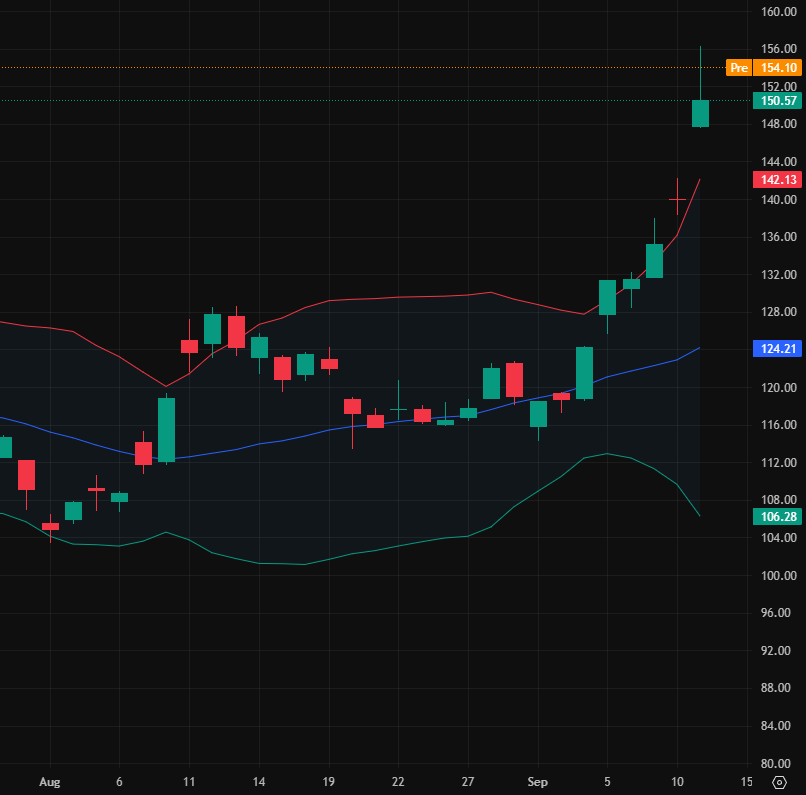
Task: Click the 11 date label on time axis
Action: point(189,782)
